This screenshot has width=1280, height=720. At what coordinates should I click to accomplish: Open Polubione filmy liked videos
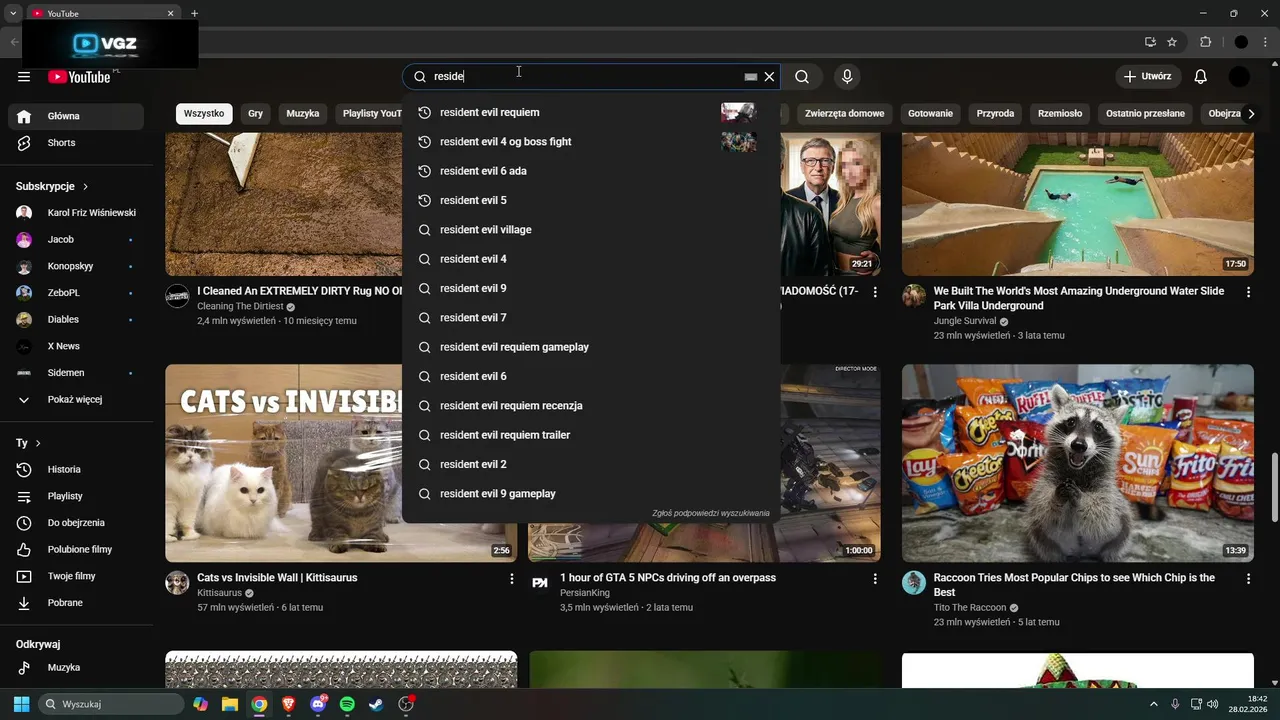(x=76, y=550)
